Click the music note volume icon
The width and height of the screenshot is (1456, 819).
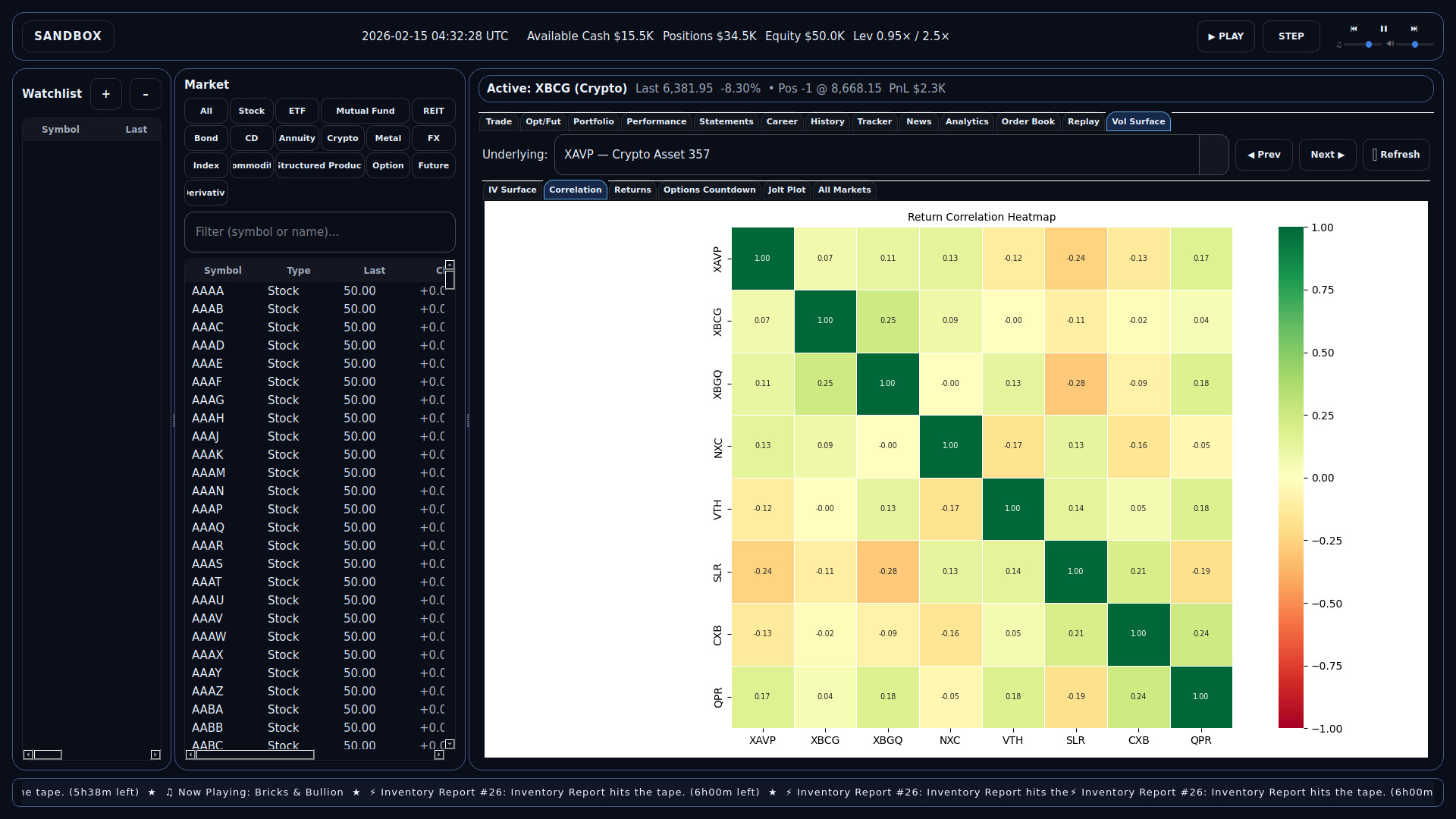click(1338, 45)
